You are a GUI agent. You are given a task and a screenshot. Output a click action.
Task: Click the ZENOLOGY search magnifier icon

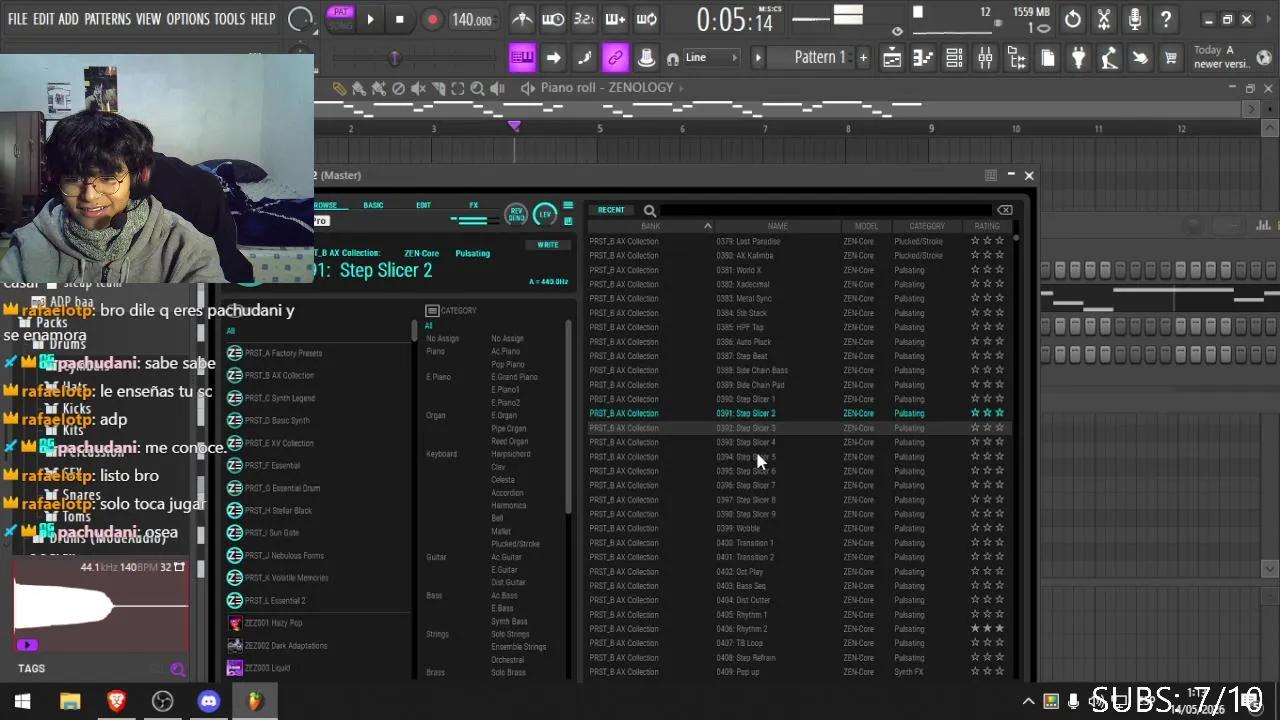[650, 211]
